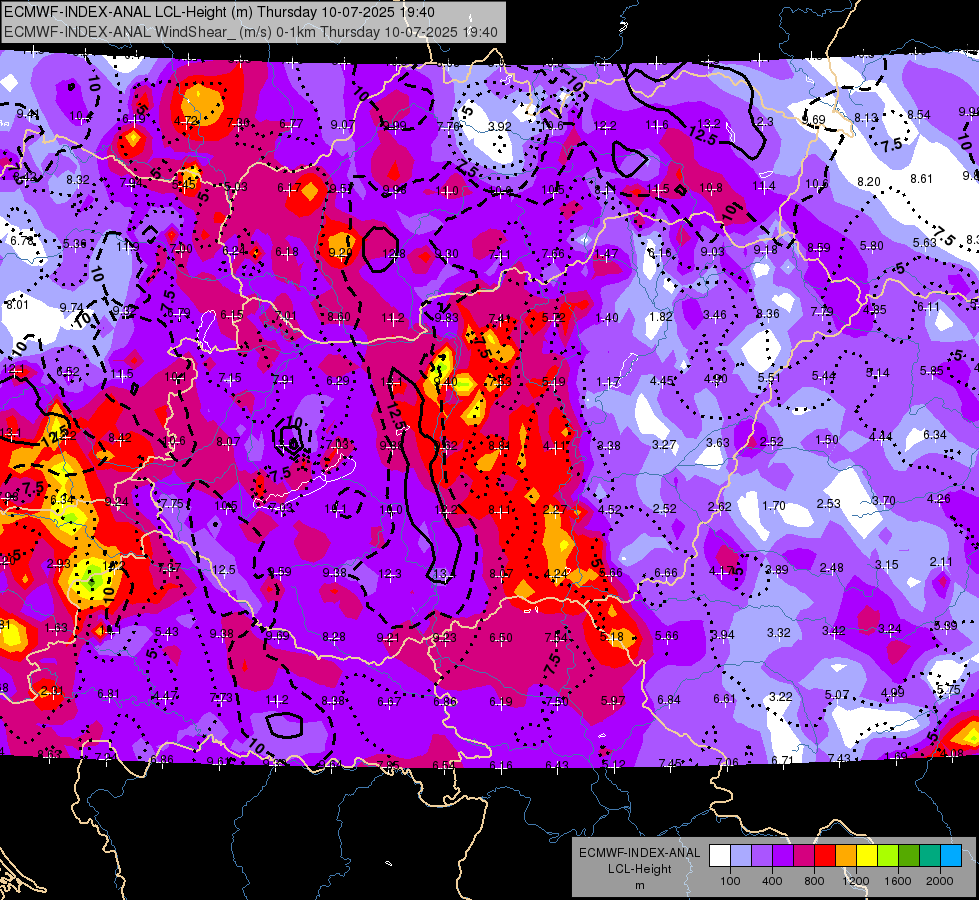Click the grid point value 3.32
The width and height of the screenshot is (979, 900).
(x=779, y=633)
